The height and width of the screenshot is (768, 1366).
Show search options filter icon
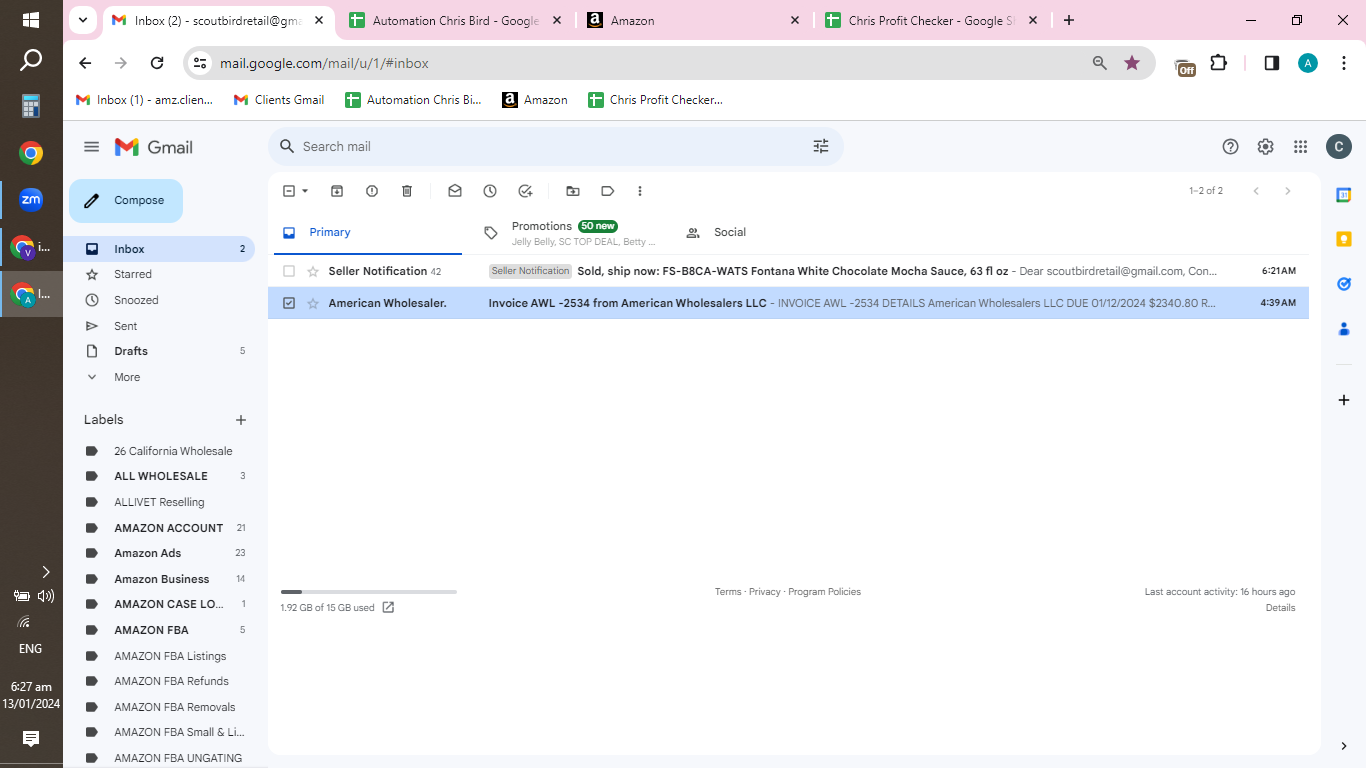tap(821, 146)
